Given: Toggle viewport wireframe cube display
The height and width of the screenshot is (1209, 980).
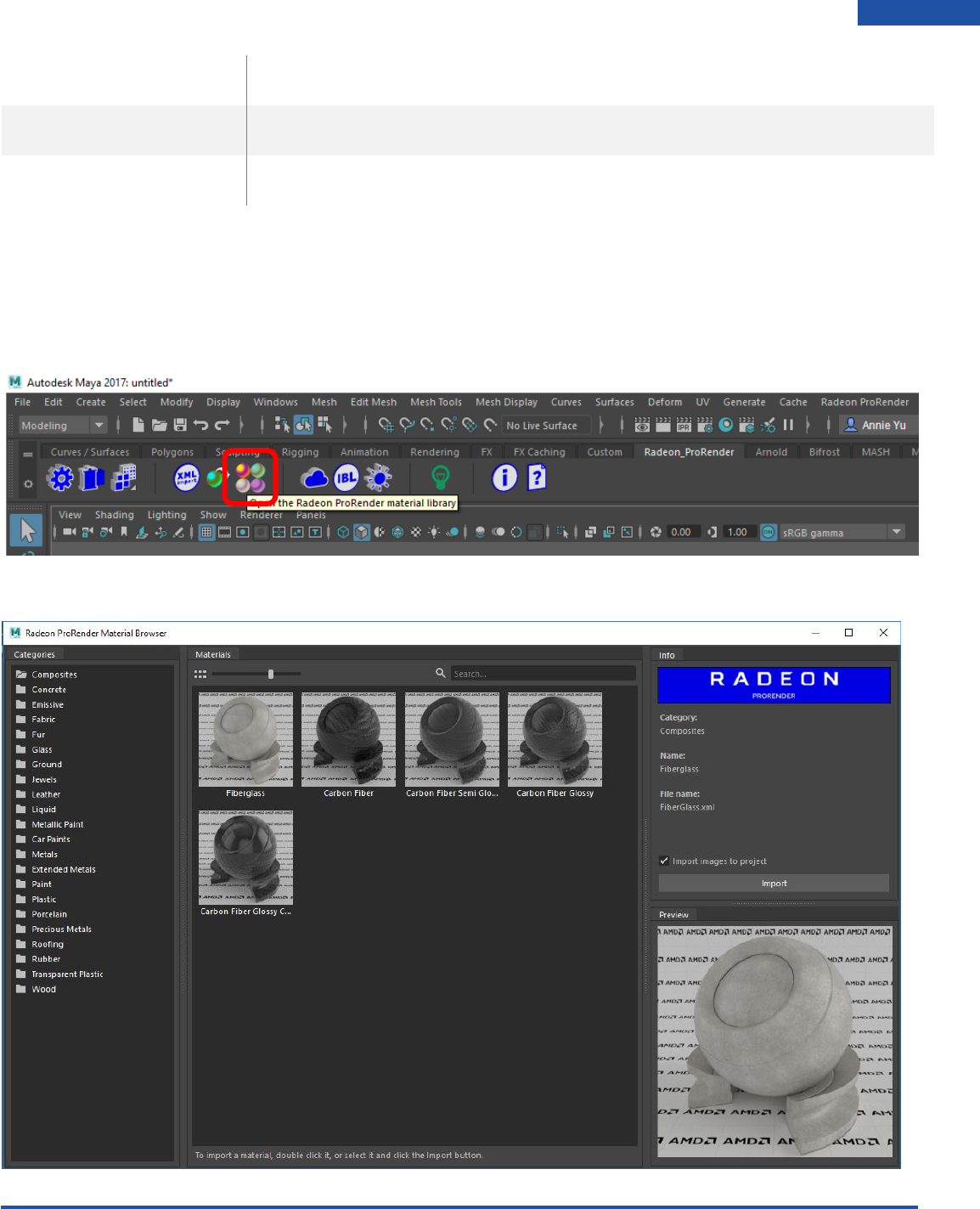Looking at the screenshot, I should (343, 533).
